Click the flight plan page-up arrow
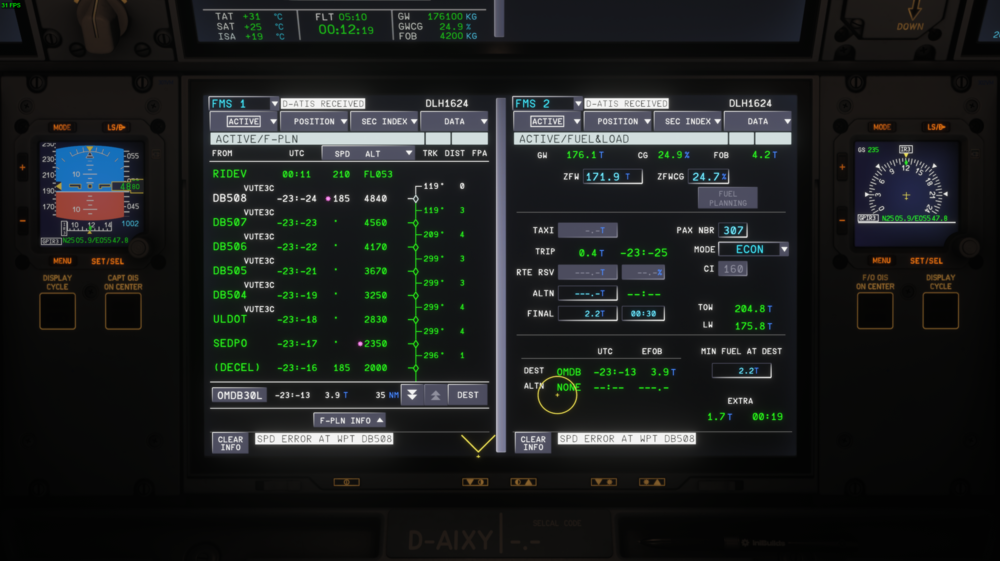This screenshot has height=561, width=1000. click(436, 395)
